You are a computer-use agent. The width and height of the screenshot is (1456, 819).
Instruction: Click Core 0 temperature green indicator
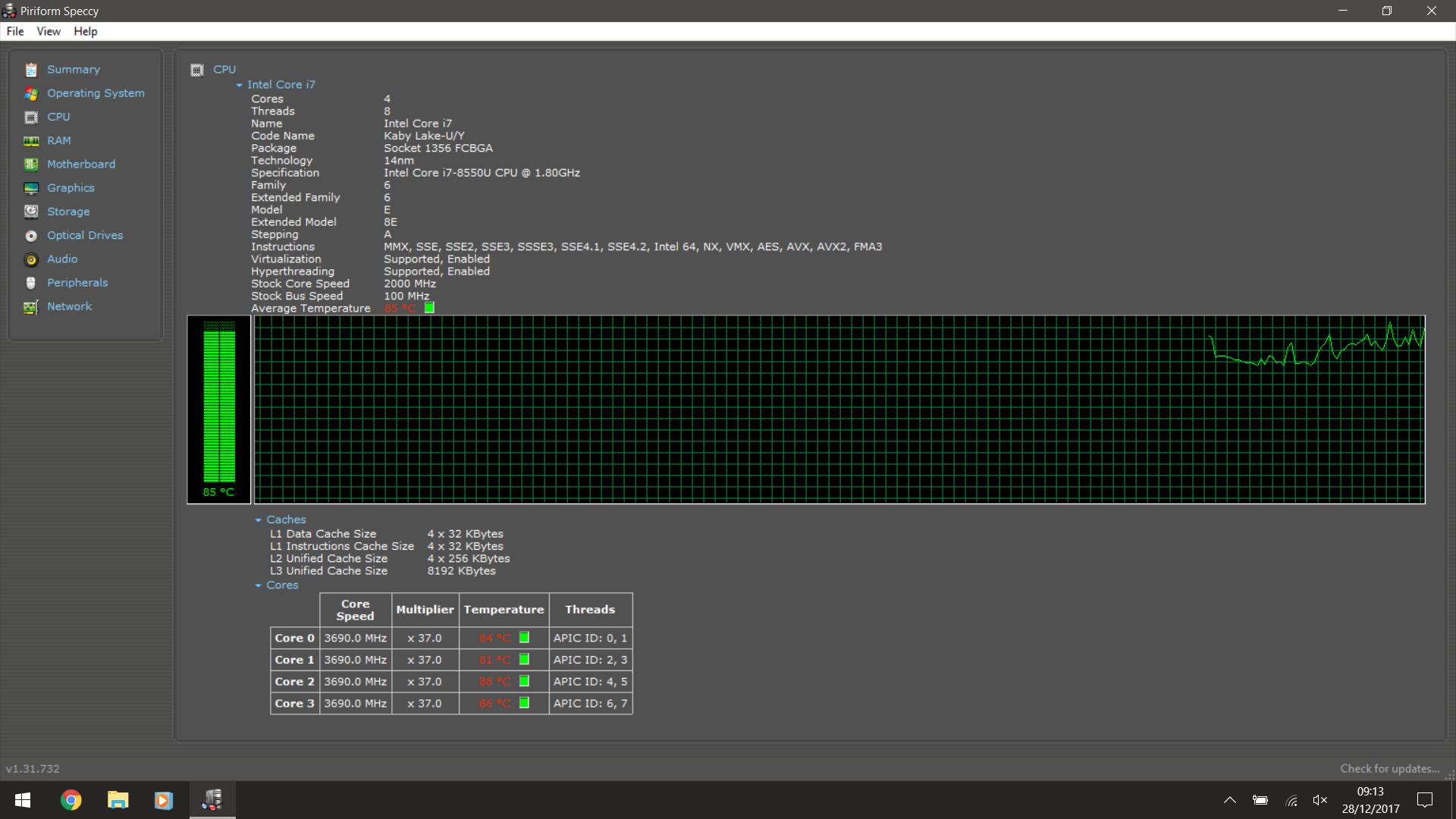click(x=524, y=638)
